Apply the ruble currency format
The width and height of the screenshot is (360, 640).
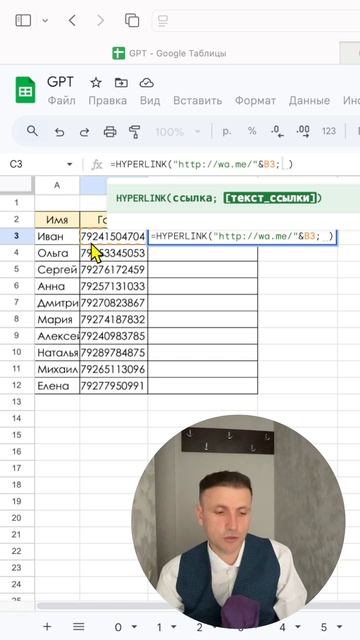(x=227, y=131)
